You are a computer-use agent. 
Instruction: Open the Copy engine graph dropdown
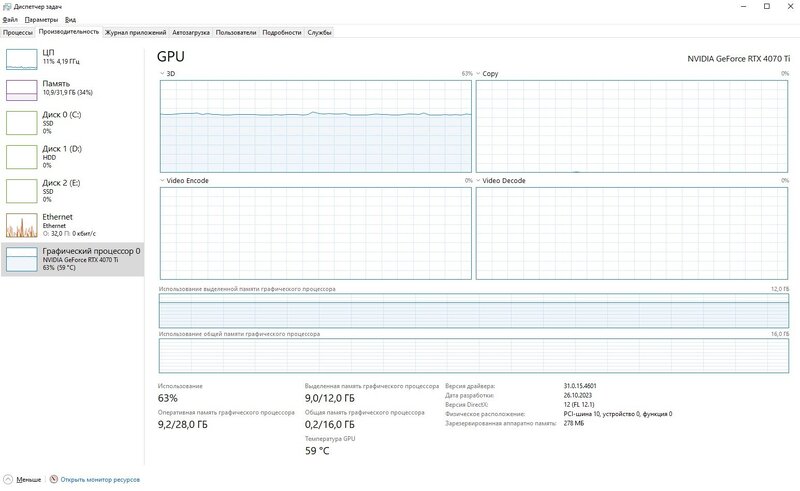tap(479, 74)
